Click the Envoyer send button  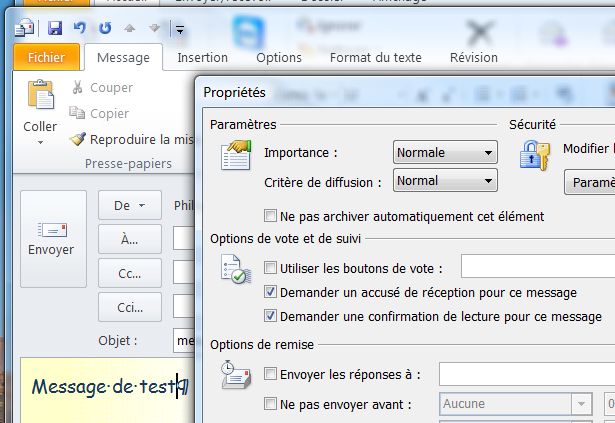coord(53,239)
